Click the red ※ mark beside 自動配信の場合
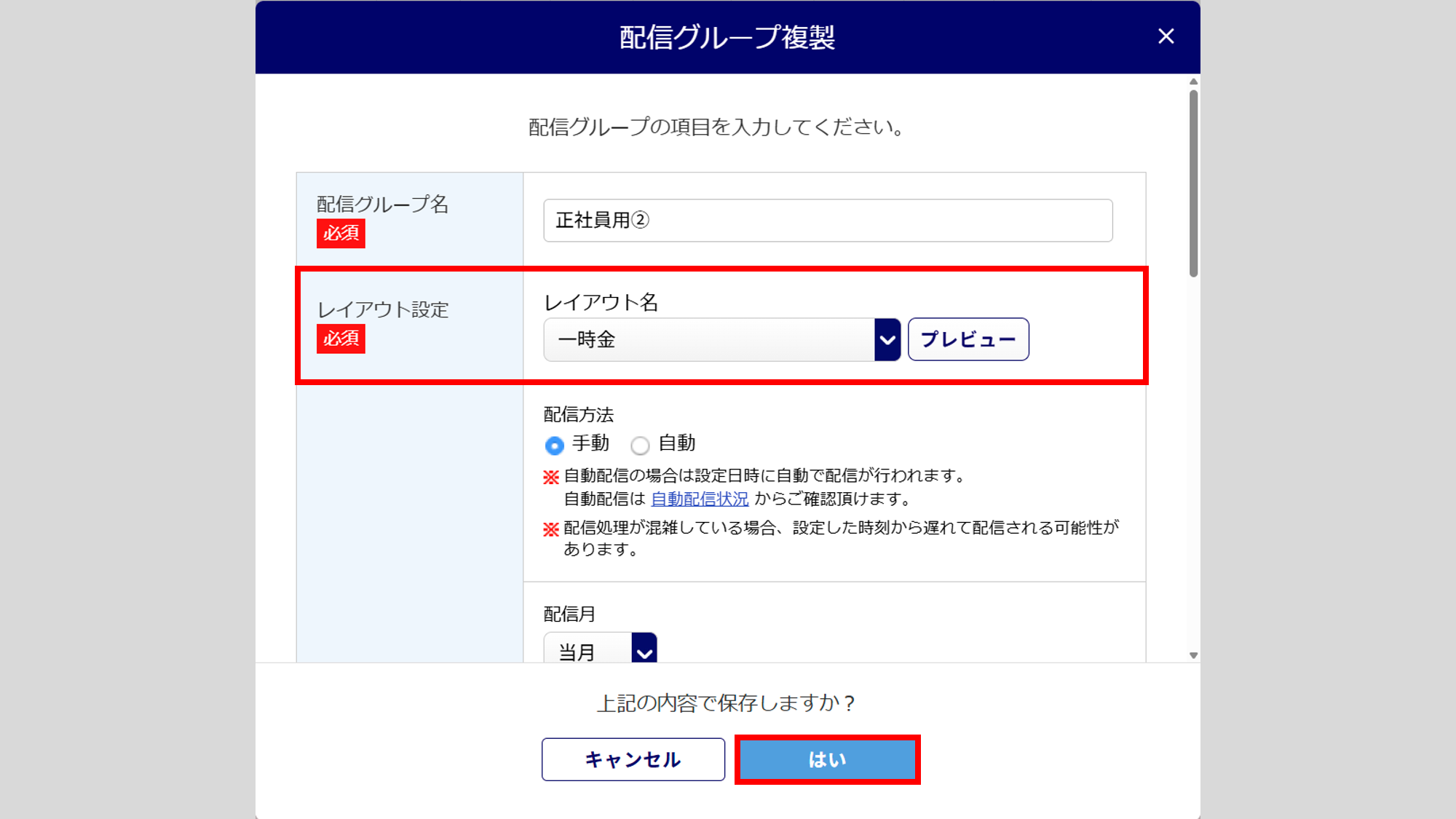Image resolution: width=1456 pixels, height=819 pixels. (x=551, y=478)
